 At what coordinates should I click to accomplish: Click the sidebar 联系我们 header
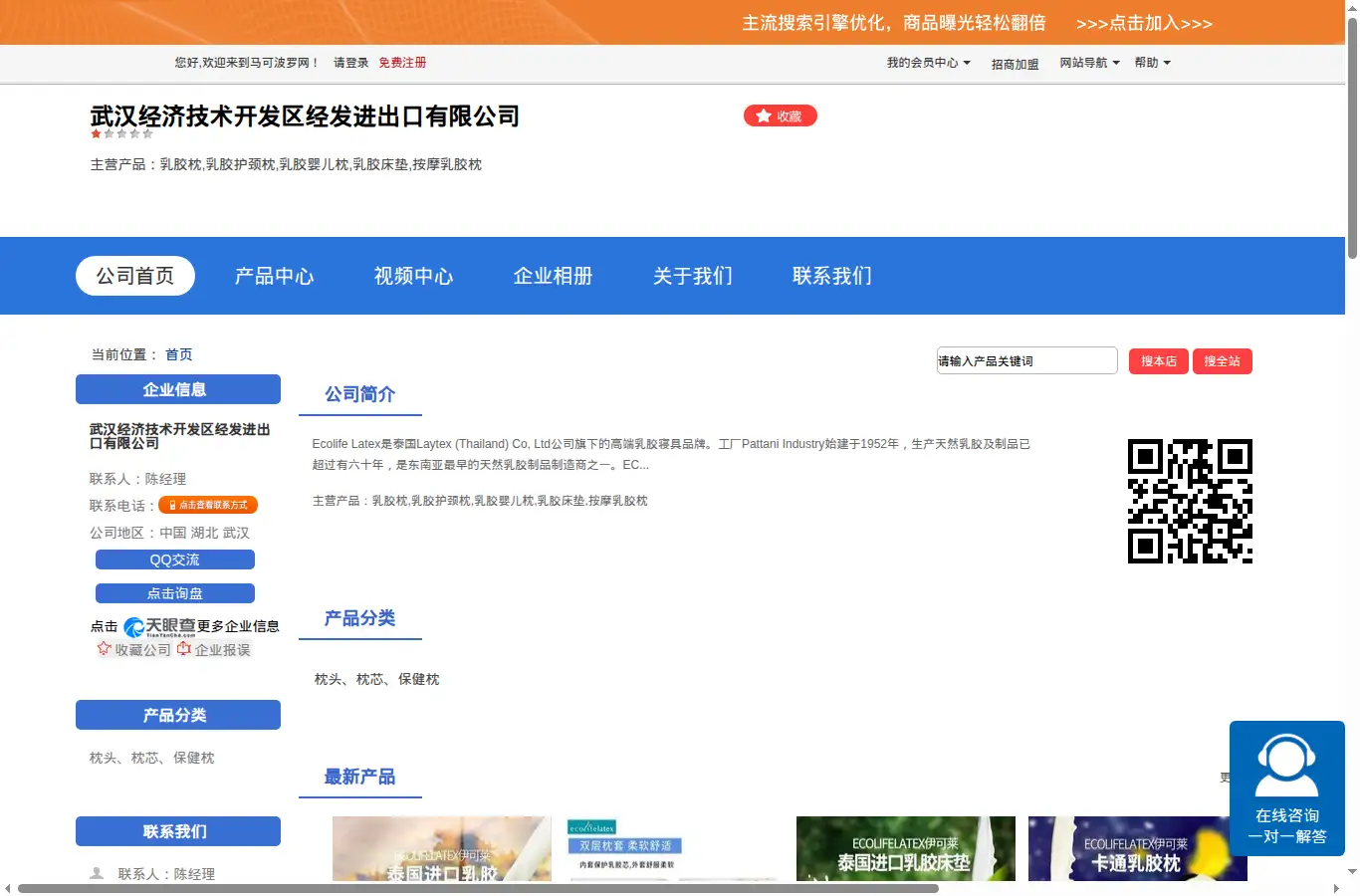click(x=178, y=831)
